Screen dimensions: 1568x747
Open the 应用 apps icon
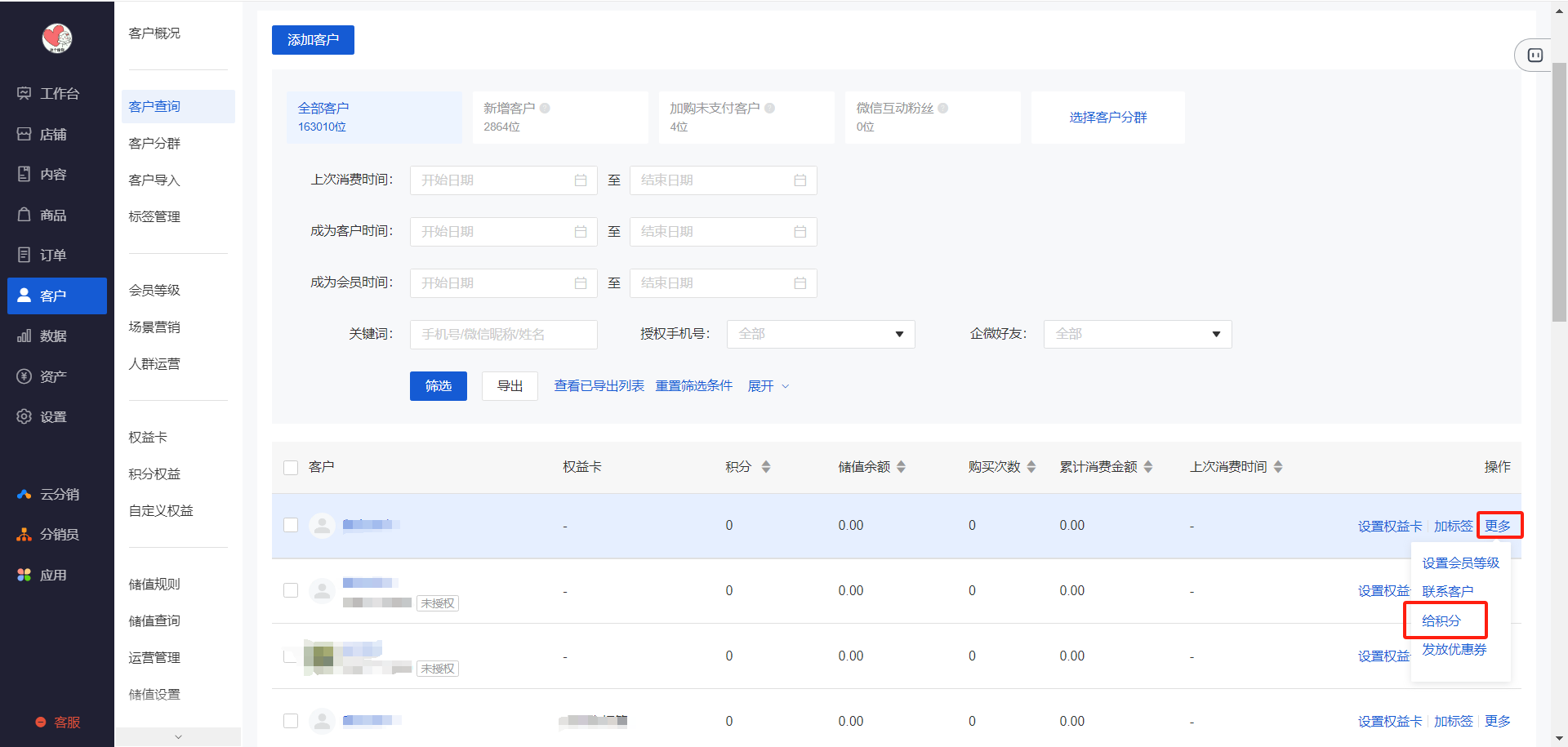[x=24, y=575]
